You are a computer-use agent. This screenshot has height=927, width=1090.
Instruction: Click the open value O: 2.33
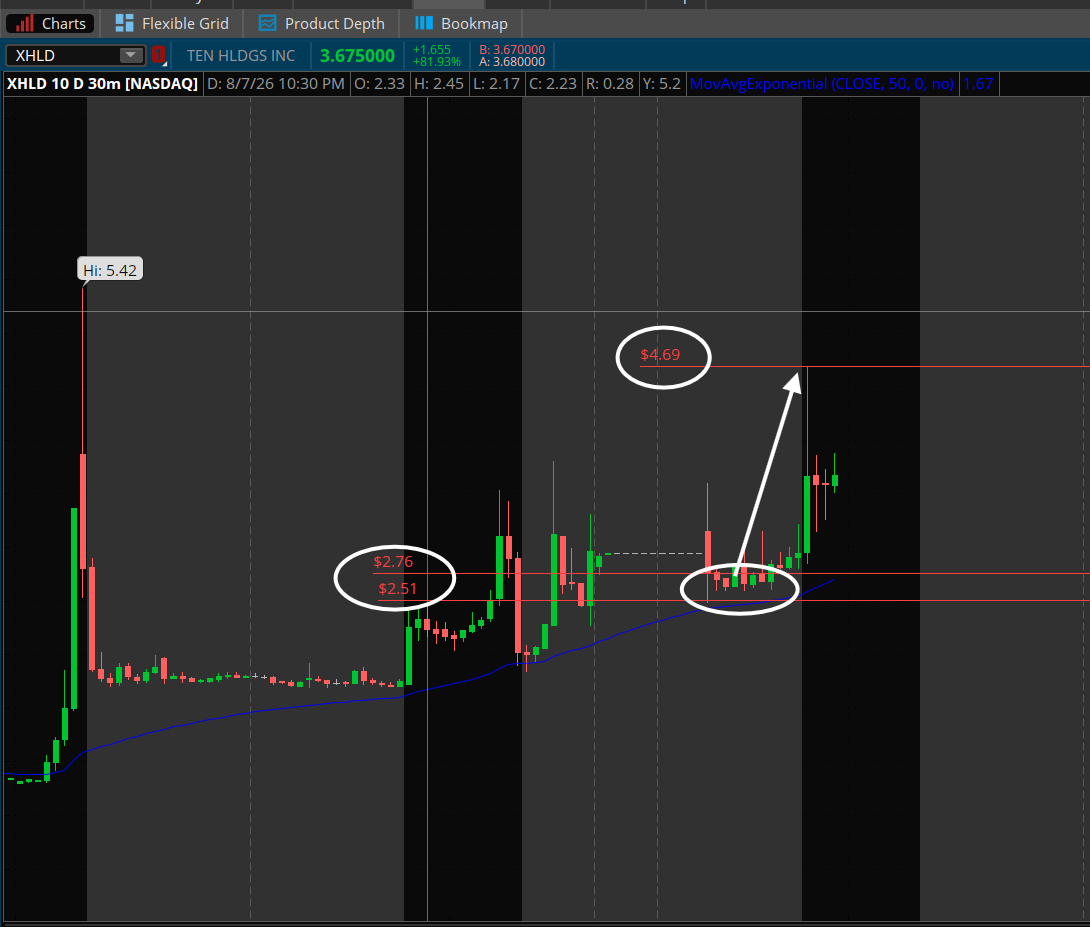click(x=380, y=84)
